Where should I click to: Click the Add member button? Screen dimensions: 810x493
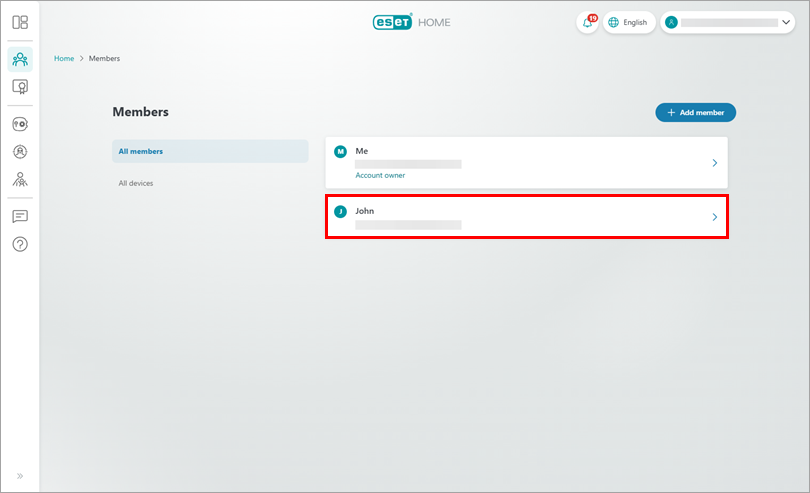(695, 113)
